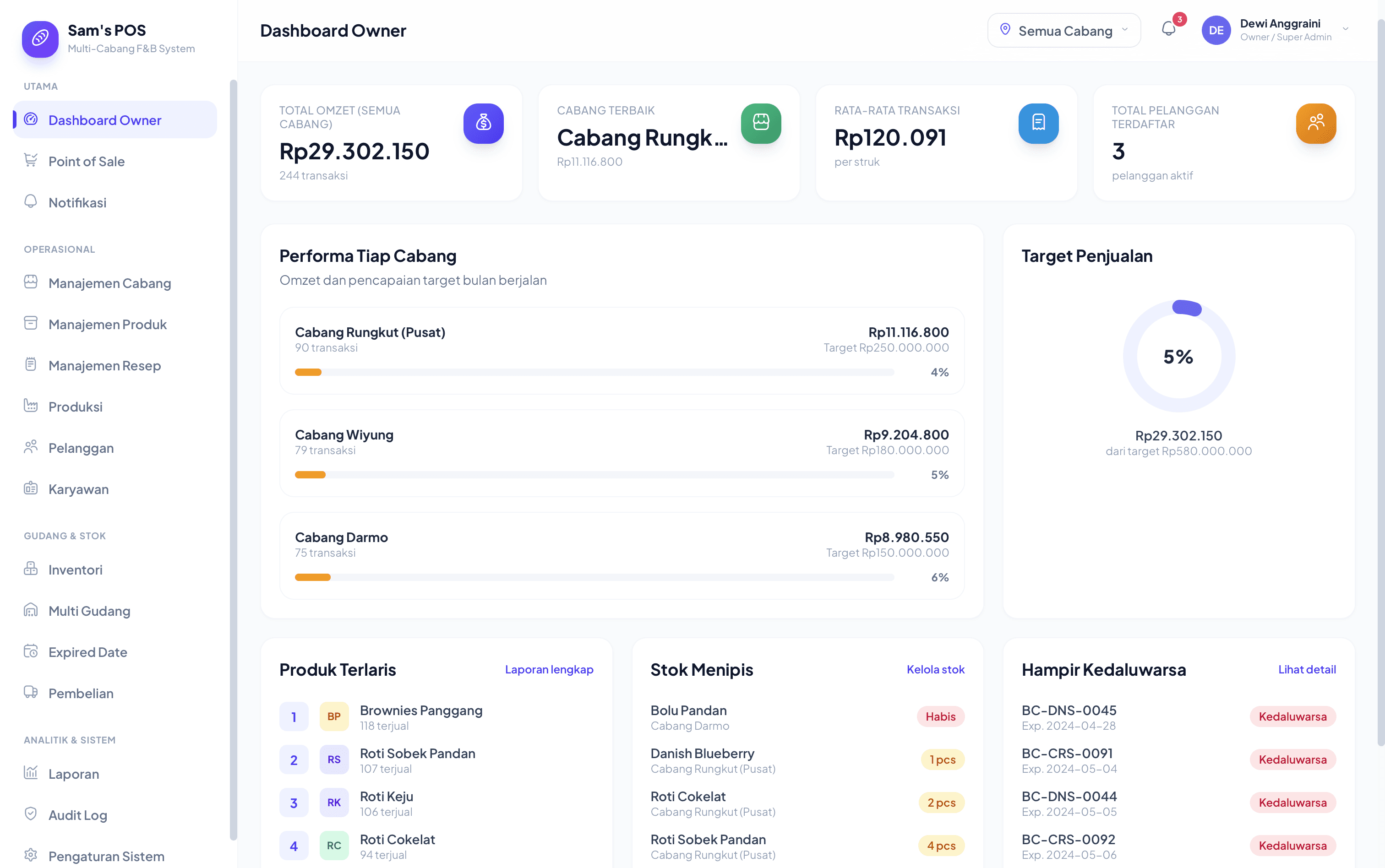The height and width of the screenshot is (868, 1385).
Task: Click the Pengaturan Sistem gear icon
Action: click(x=31, y=855)
